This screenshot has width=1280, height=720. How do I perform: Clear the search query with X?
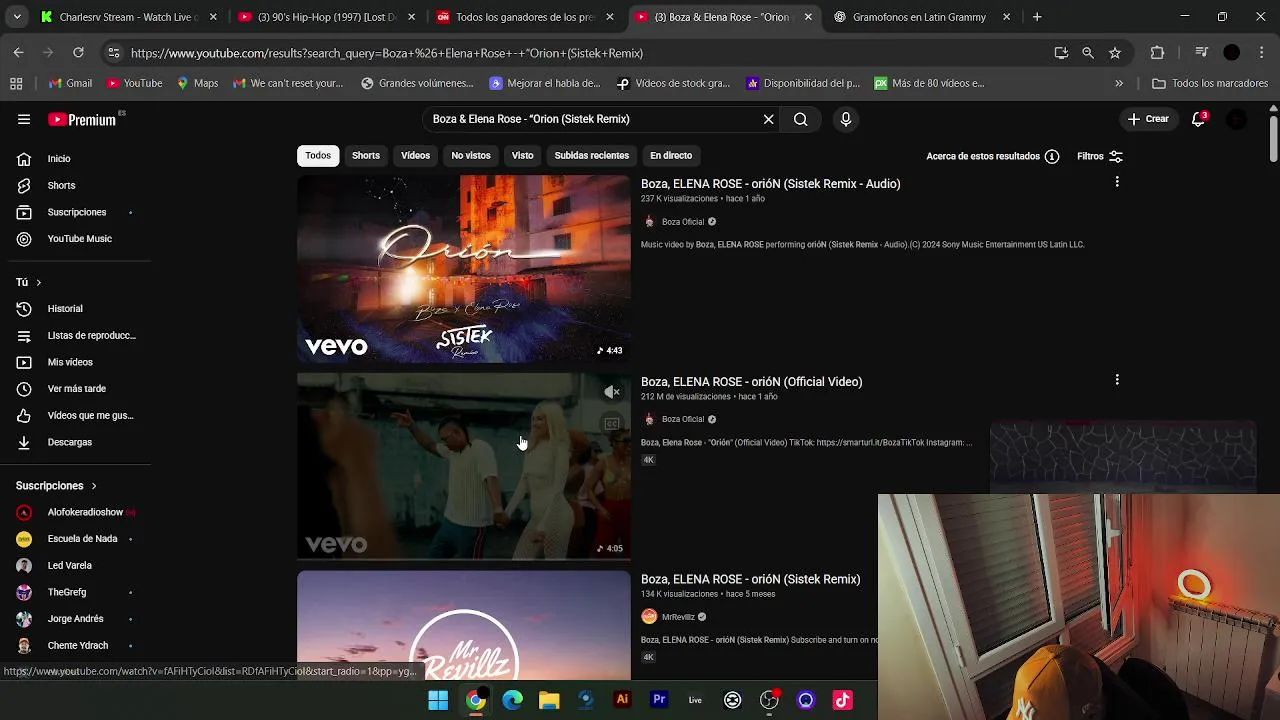coord(768,119)
